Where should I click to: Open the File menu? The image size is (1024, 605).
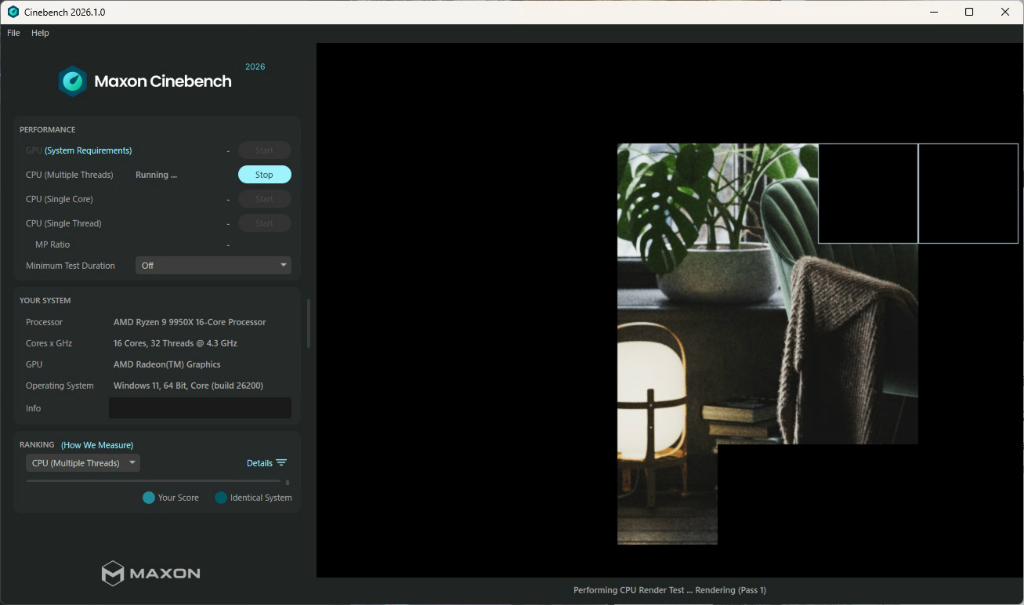coord(14,33)
